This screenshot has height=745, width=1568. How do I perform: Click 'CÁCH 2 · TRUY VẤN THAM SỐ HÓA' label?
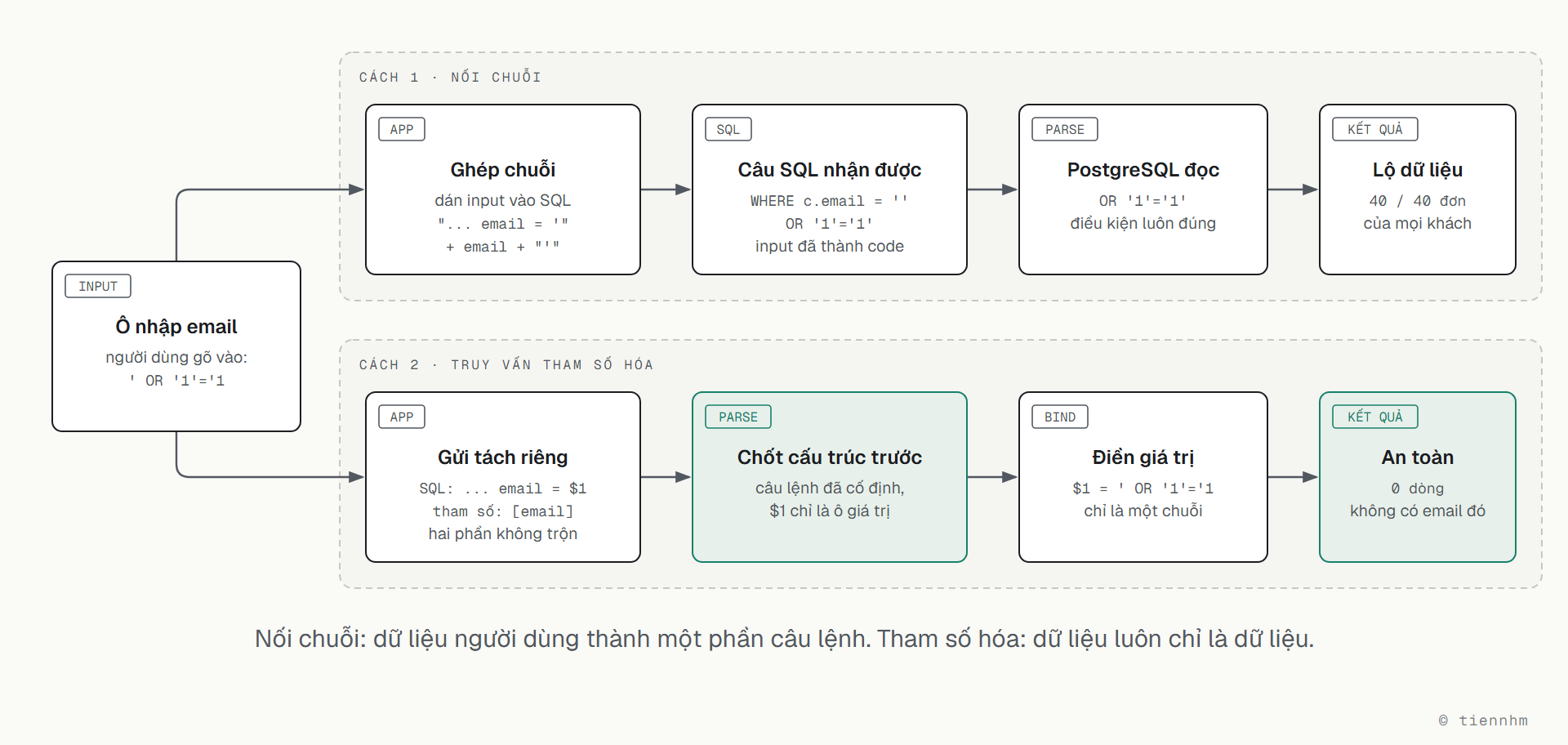(506, 364)
